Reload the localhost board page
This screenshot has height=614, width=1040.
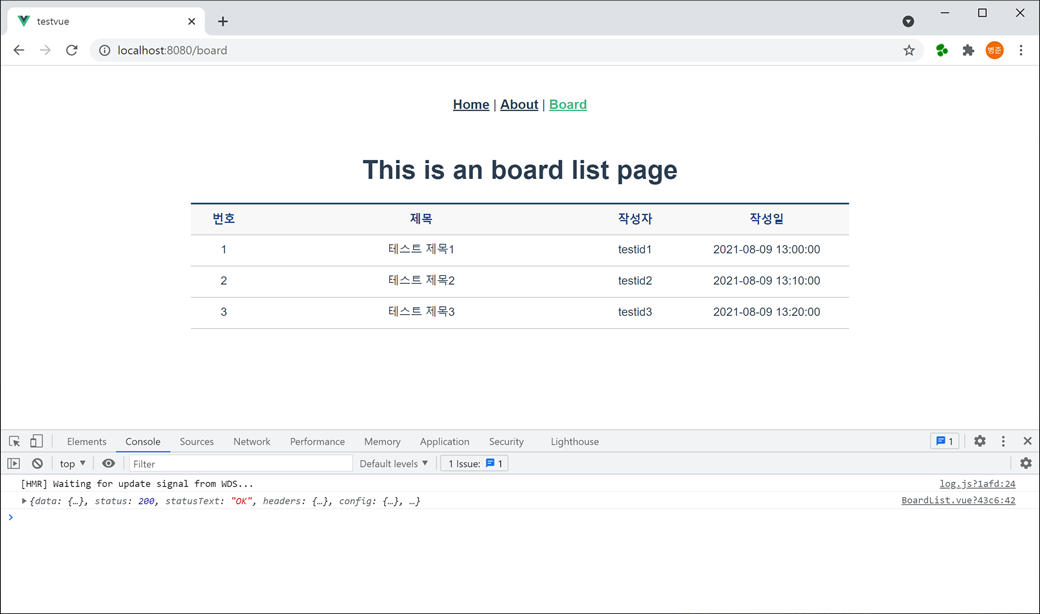tap(72, 50)
